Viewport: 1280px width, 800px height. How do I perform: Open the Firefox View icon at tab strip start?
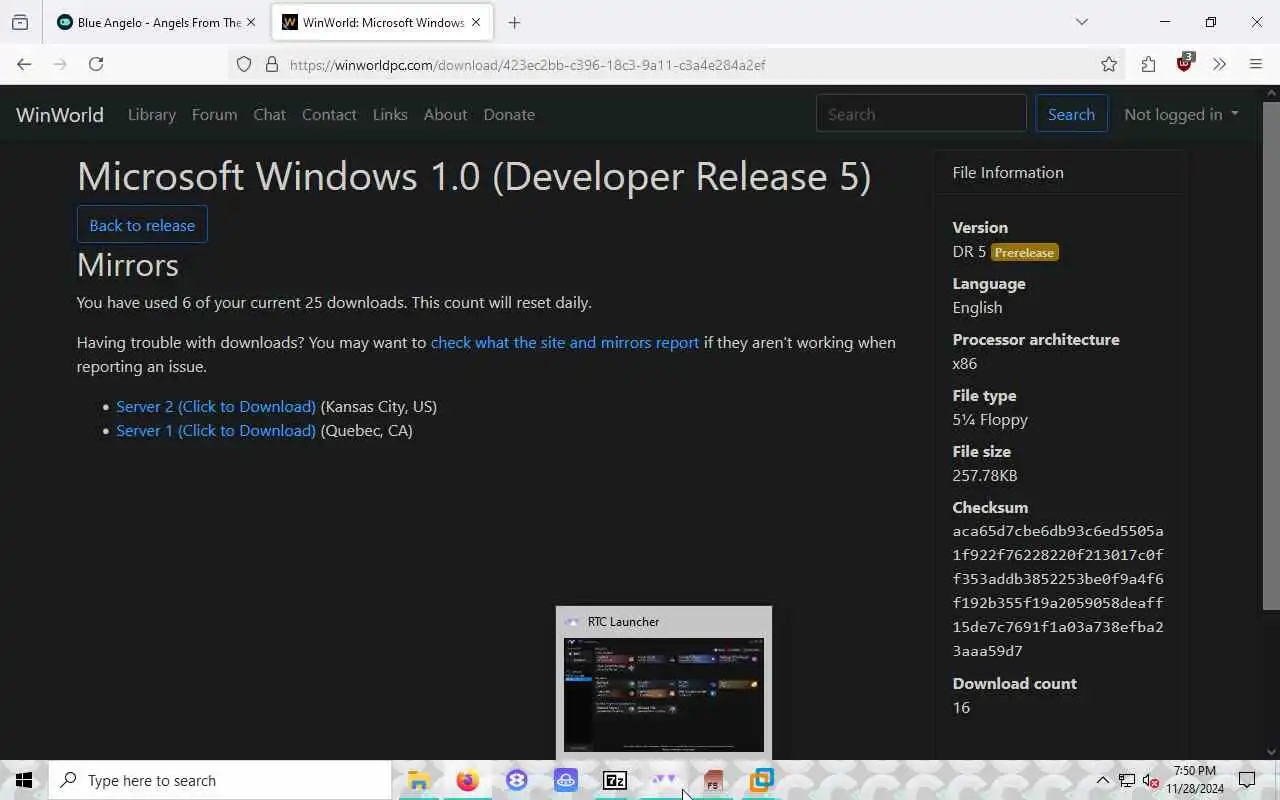pos(20,22)
